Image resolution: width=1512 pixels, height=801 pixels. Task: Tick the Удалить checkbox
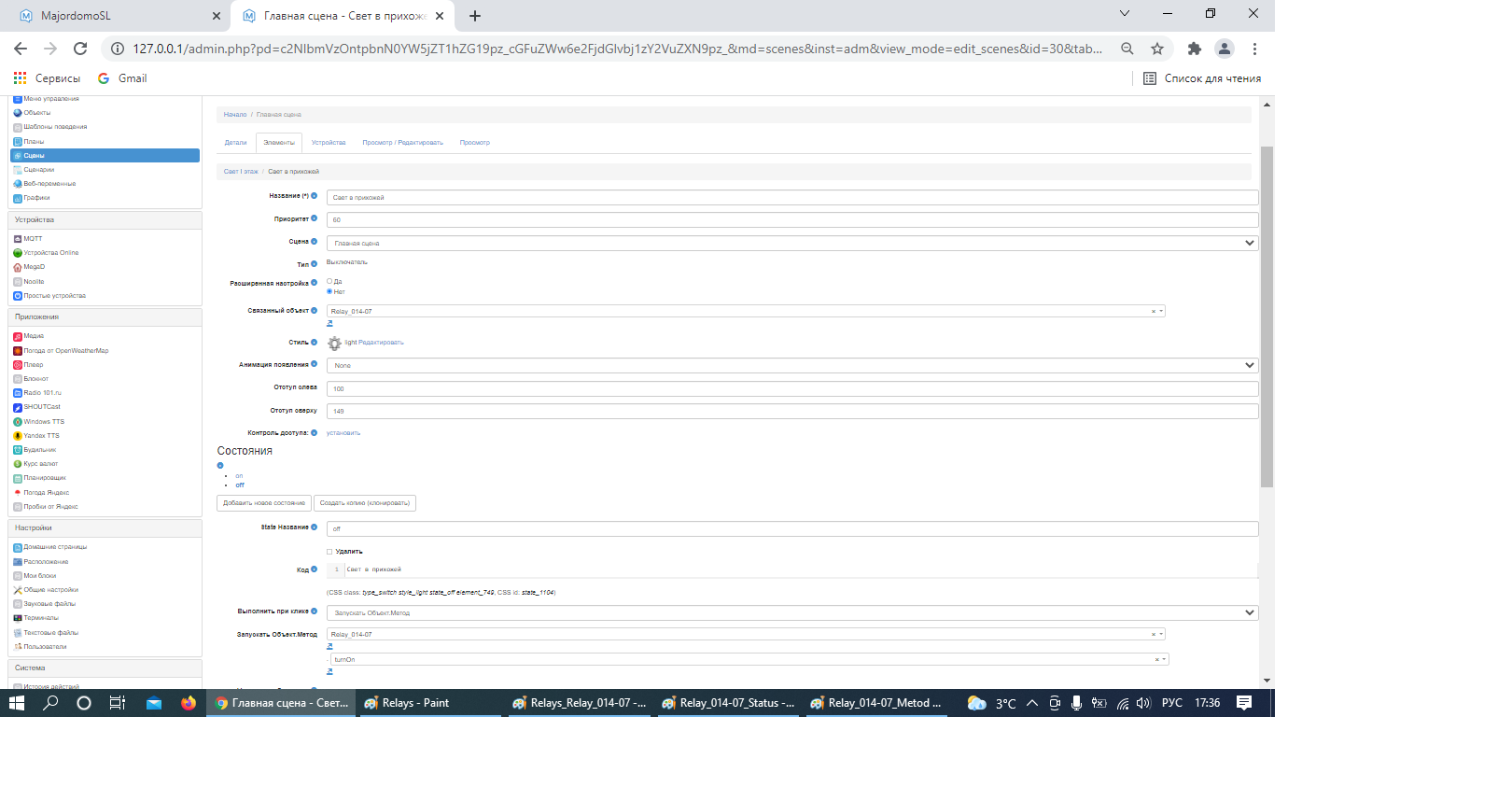coord(329,552)
